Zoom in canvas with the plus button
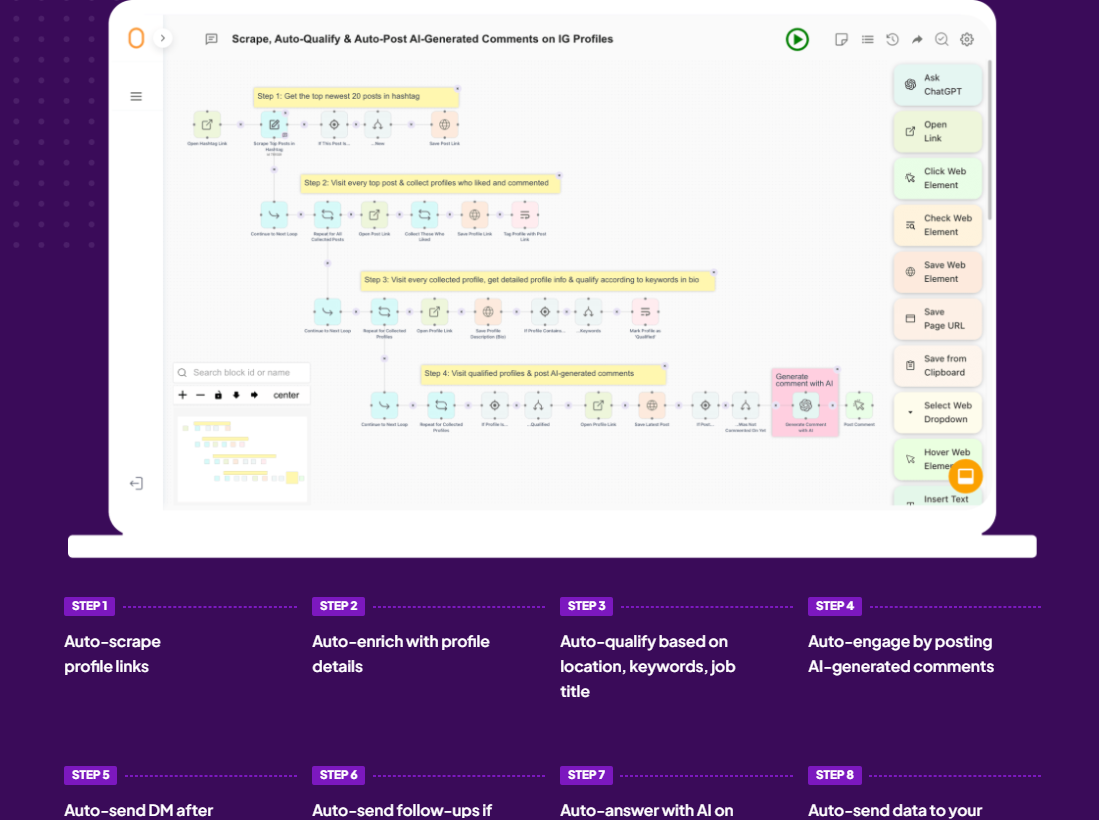Viewport: 1099px width, 820px height. [182, 395]
